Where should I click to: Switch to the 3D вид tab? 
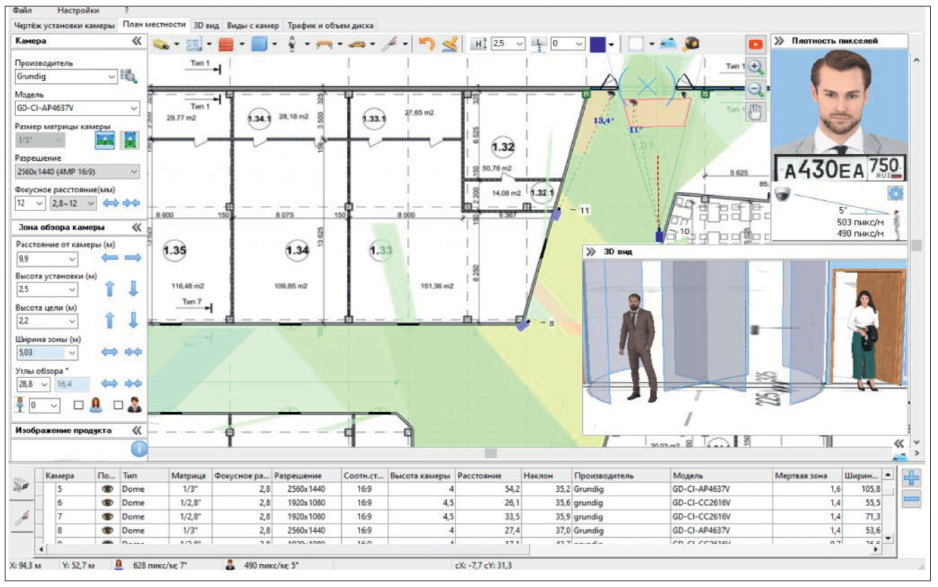tap(206, 26)
